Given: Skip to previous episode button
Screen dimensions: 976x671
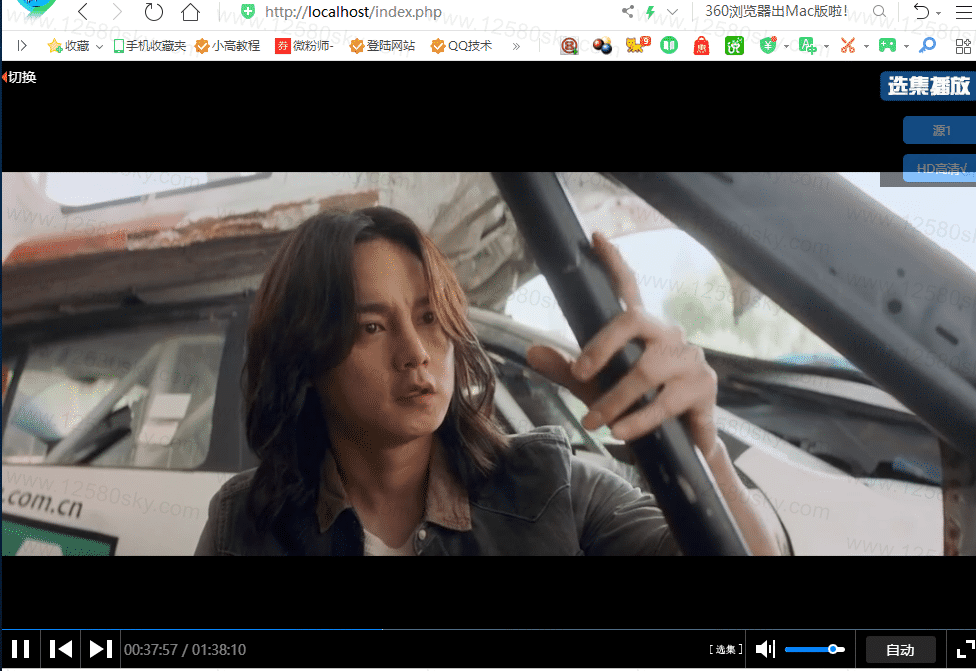Looking at the screenshot, I should click(60, 649).
